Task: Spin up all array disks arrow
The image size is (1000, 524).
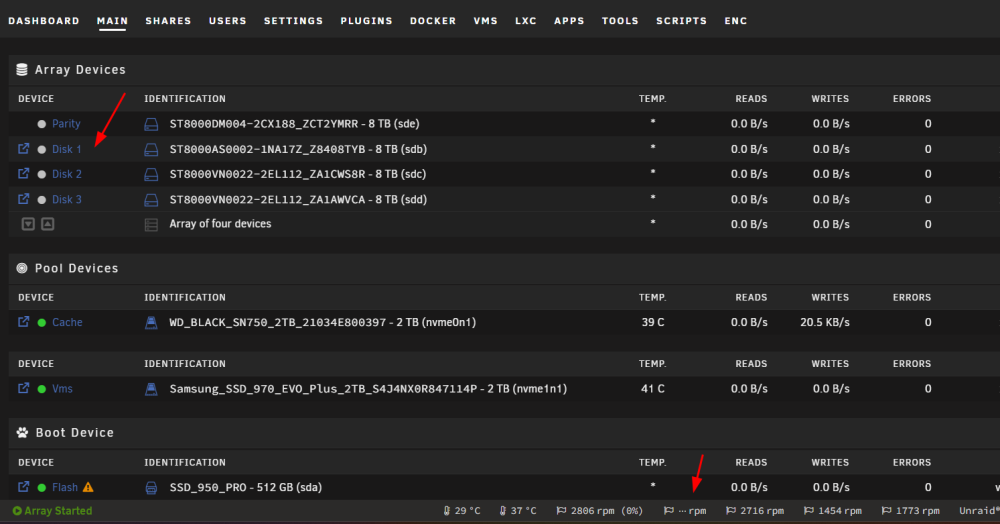Action: (48, 224)
